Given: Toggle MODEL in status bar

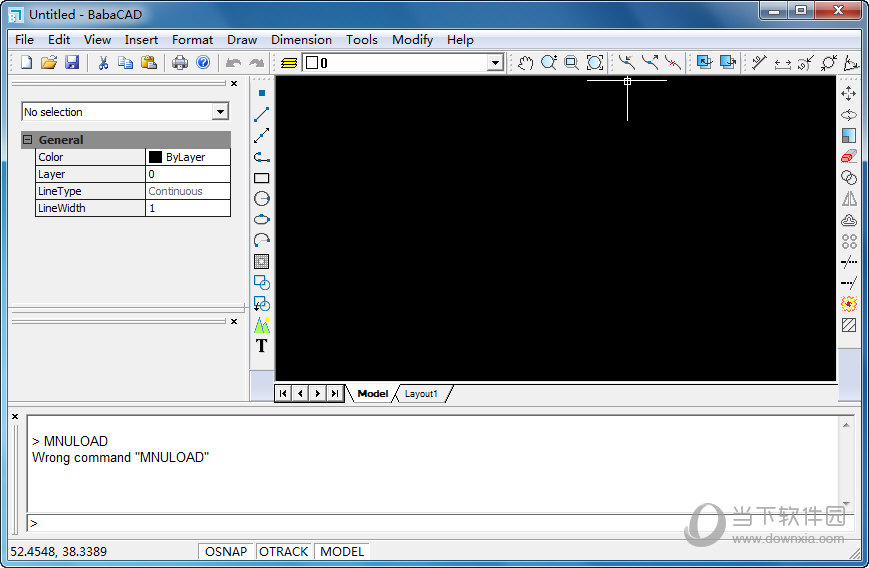Looking at the screenshot, I should point(342,551).
